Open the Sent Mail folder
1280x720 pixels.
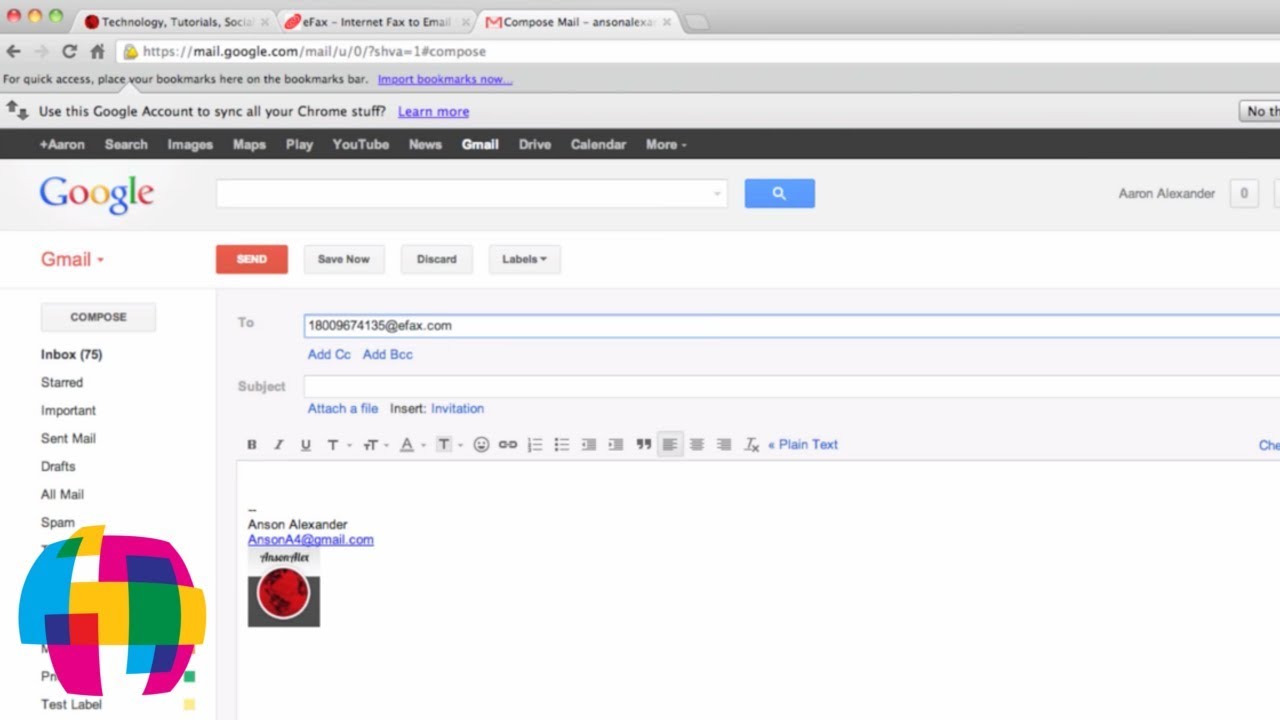(68, 439)
